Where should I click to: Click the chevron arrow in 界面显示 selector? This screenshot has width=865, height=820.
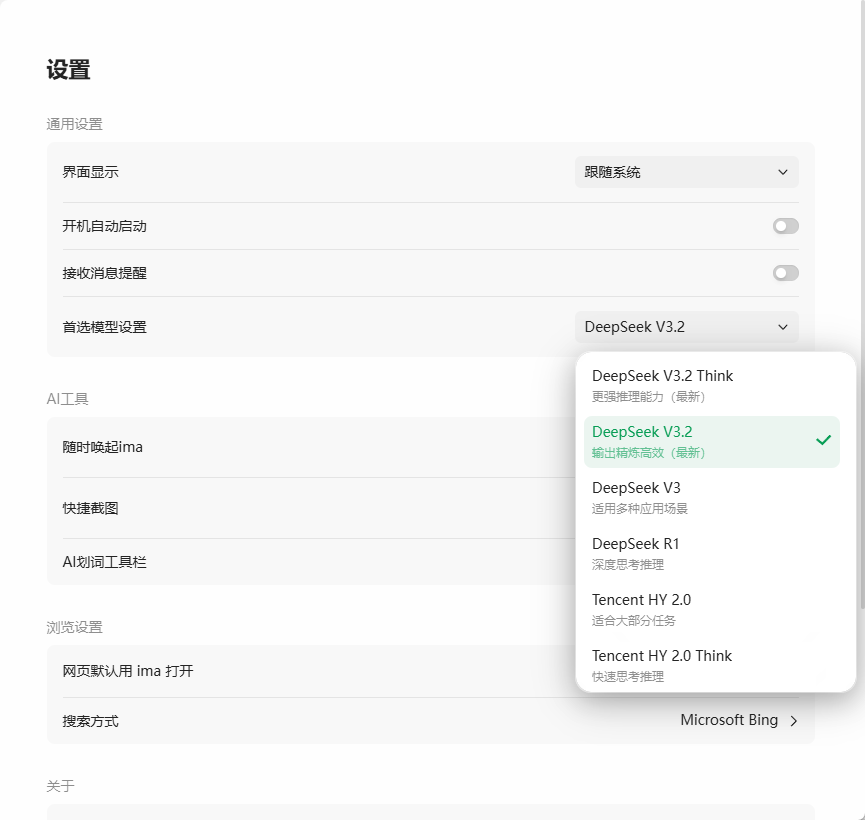pyautogui.click(x=783, y=172)
